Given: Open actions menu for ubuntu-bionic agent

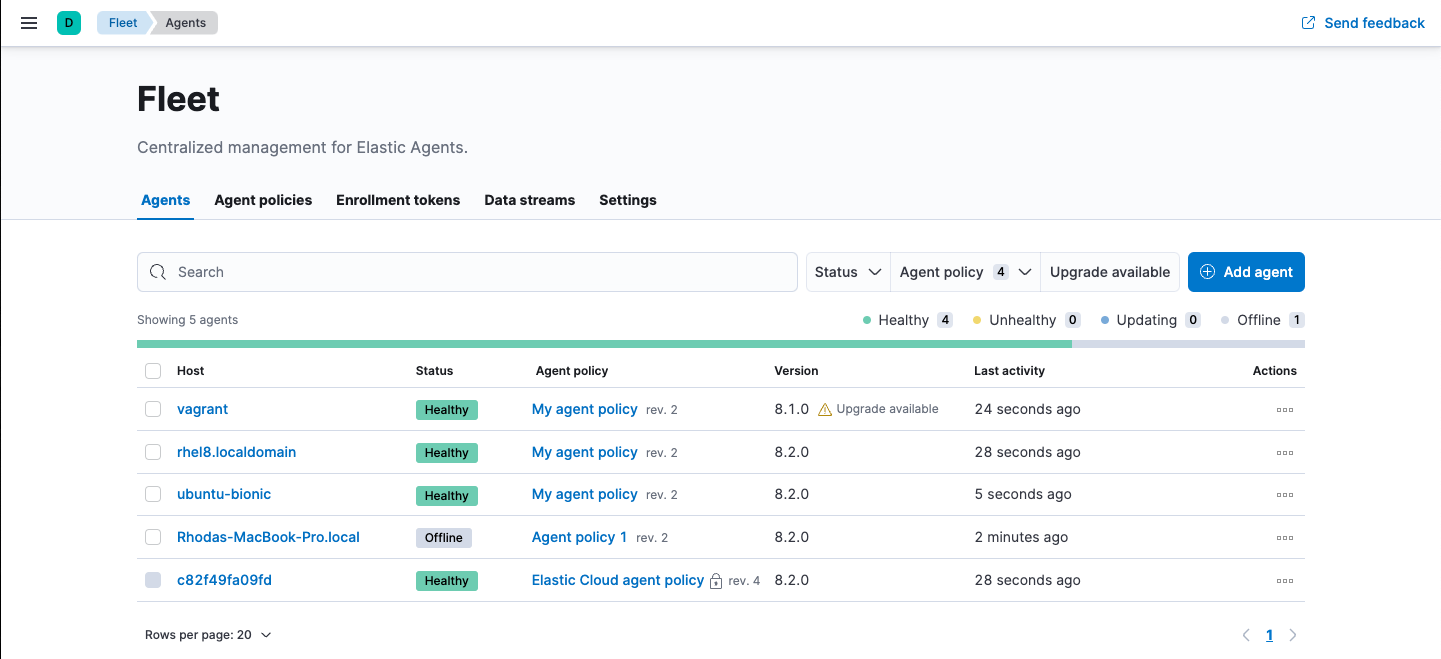Looking at the screenshot, I should click(1284, 495).
